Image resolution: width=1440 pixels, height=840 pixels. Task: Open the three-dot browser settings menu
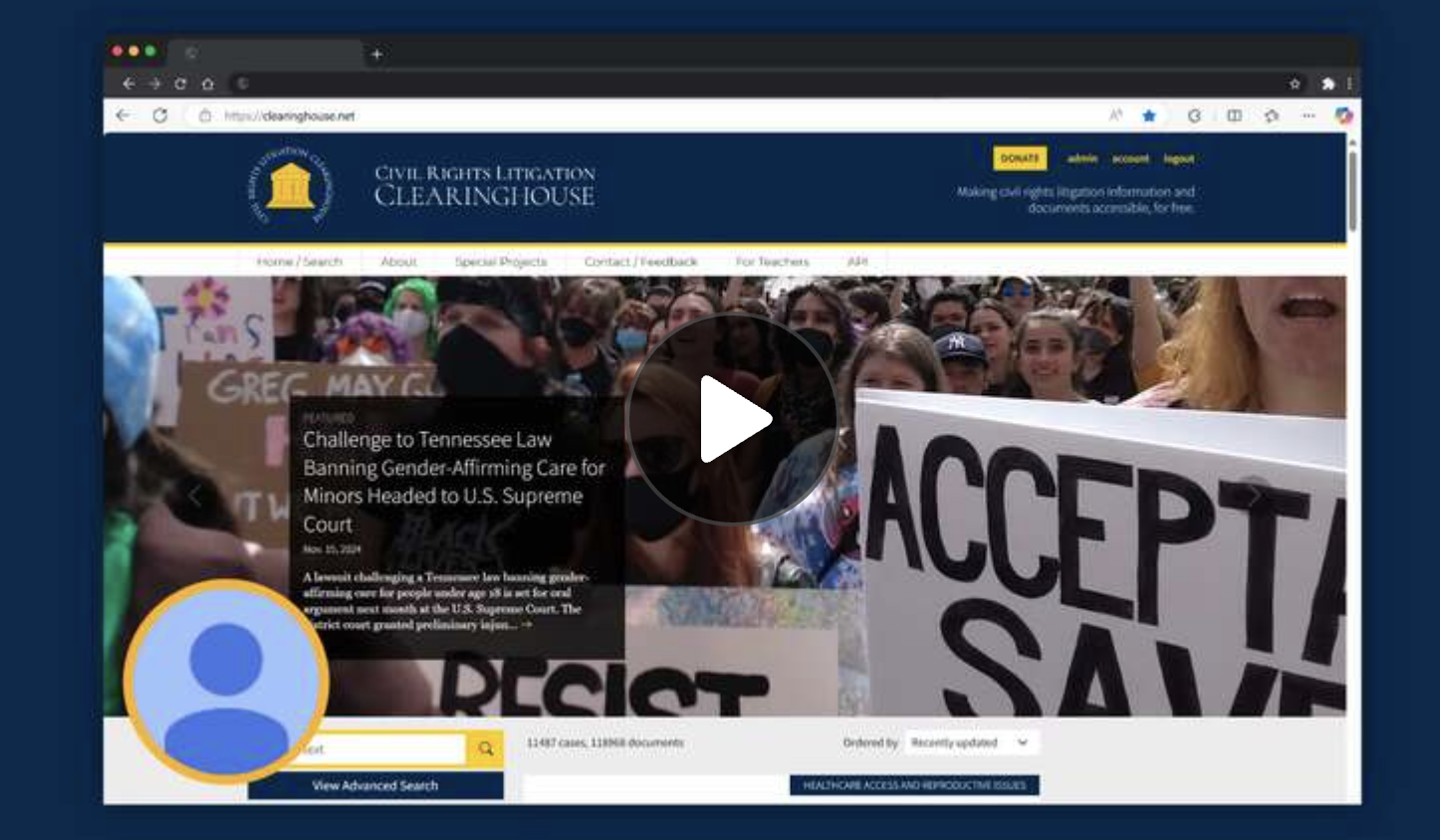[x=1309, y=115]
